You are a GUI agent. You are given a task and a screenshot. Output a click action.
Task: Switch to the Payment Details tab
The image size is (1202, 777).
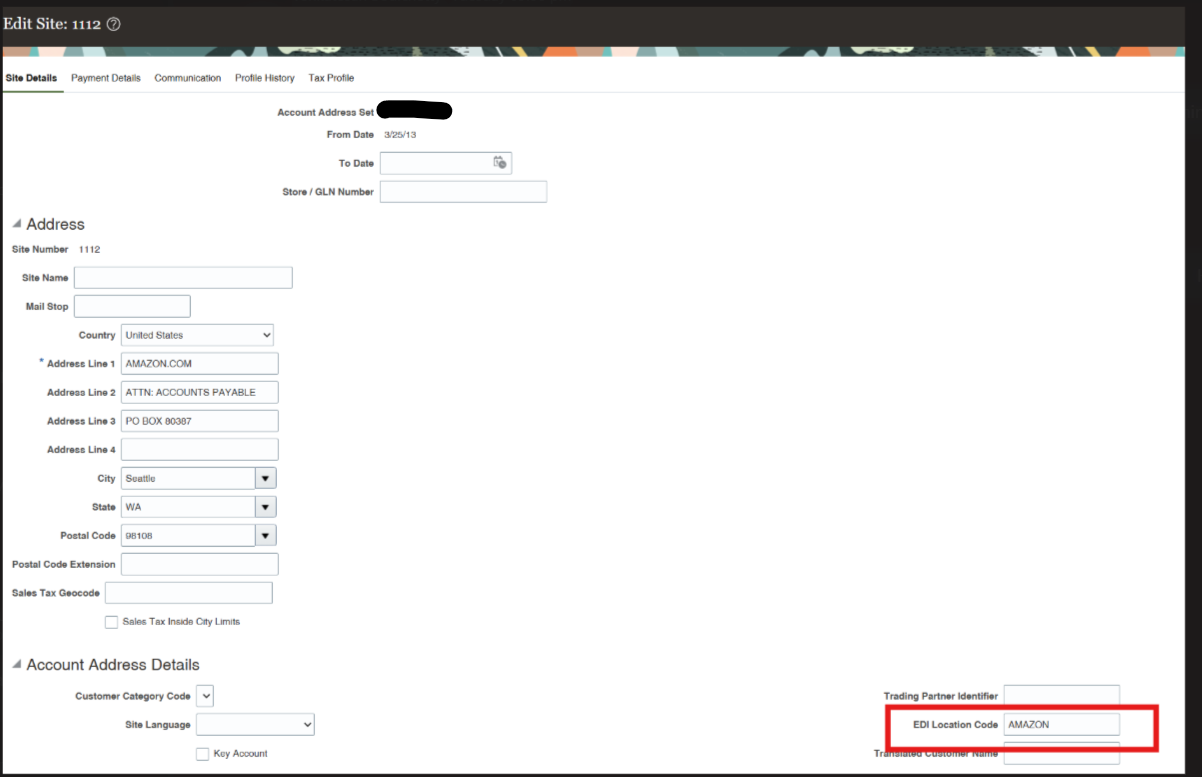click(x=105, y=77)
